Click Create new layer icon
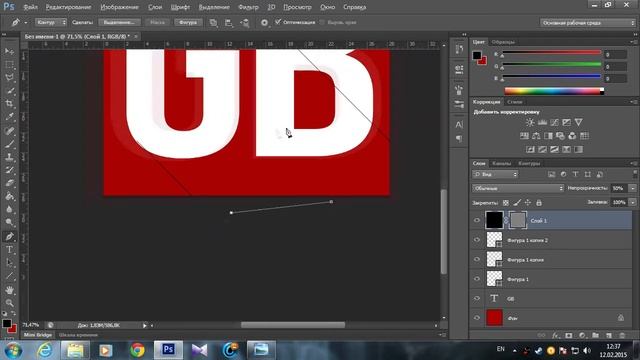This screenshot has width=640, height=360. point(609,336)
